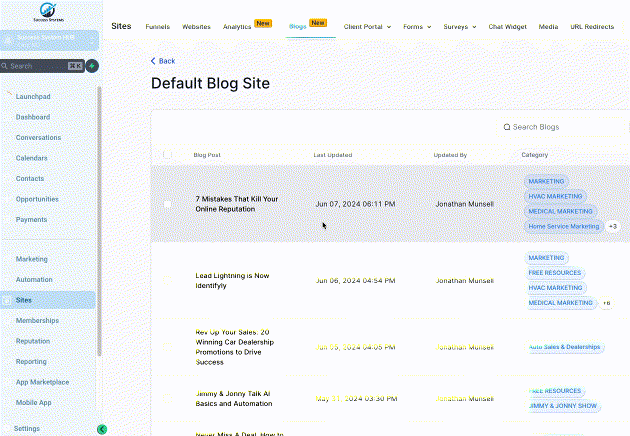Open 'Jimmy & Jonny Talk AI' blog post

(x=233, y=399)
